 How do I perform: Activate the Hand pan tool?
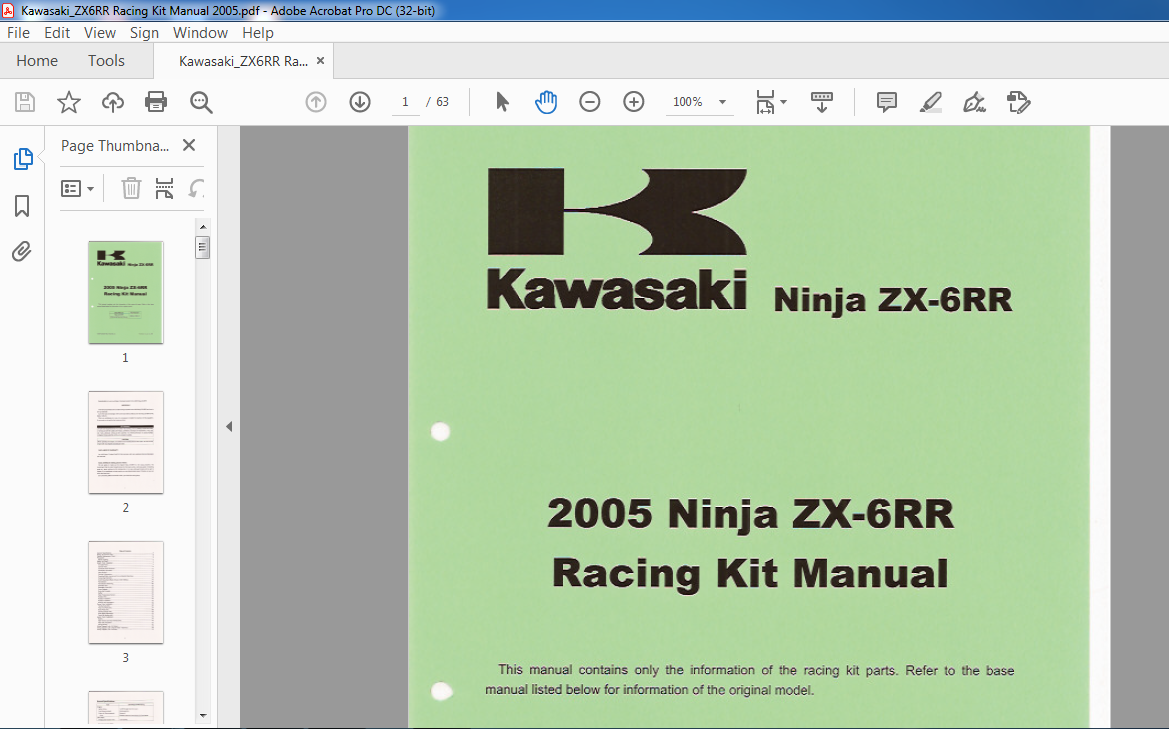click(x=546, y=101)
